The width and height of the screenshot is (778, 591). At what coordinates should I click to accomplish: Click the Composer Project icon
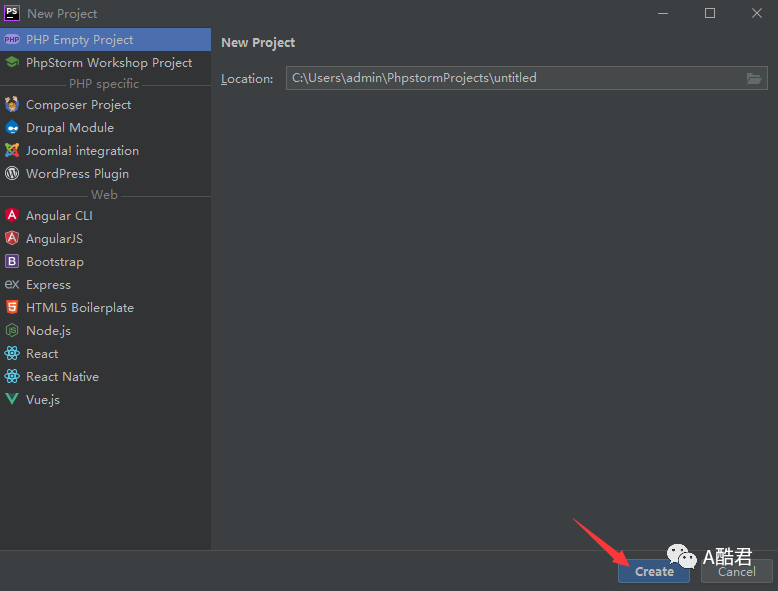point(12,105)
